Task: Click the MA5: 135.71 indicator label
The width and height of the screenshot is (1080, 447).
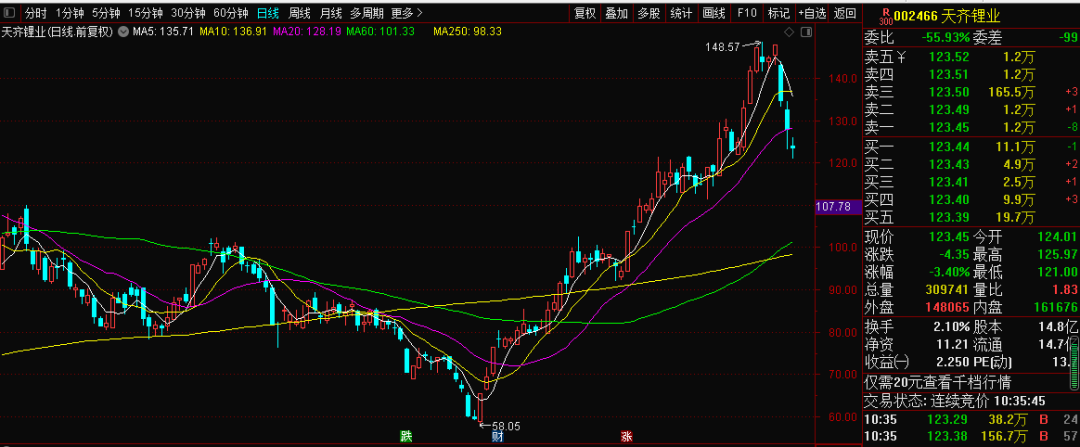Action: pyautogui.click(x=163, y=32)
